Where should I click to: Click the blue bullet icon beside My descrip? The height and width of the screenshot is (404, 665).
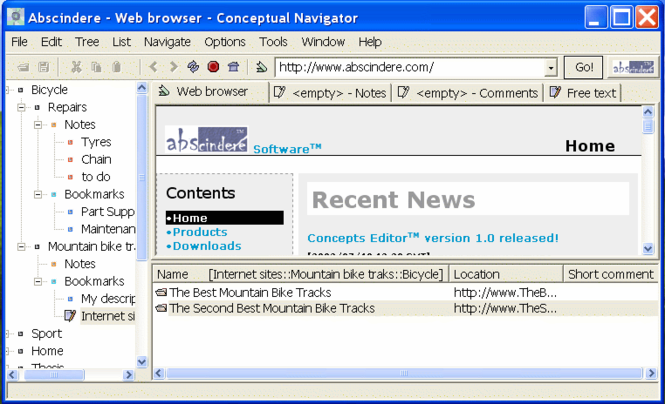(x=70, y=298)
